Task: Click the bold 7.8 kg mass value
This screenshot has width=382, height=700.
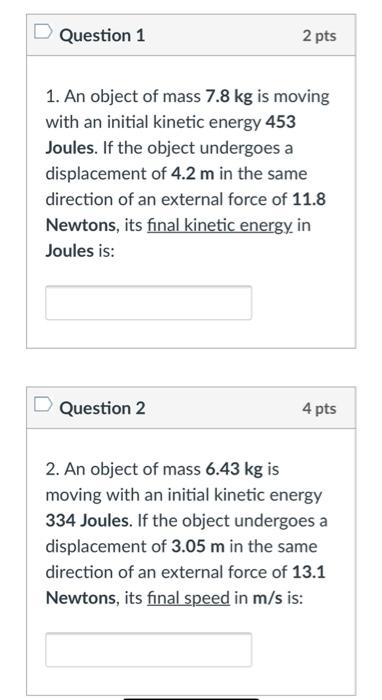Action: coord(229,97)
